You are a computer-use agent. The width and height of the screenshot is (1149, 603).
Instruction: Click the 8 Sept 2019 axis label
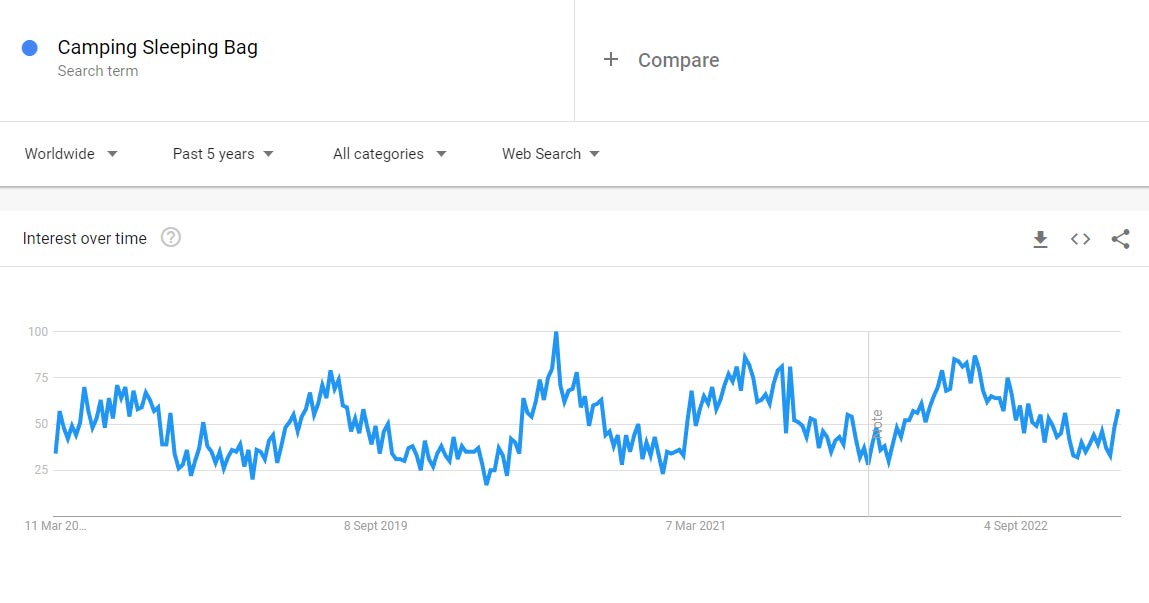pyautogui.click(x=375, y=526)
